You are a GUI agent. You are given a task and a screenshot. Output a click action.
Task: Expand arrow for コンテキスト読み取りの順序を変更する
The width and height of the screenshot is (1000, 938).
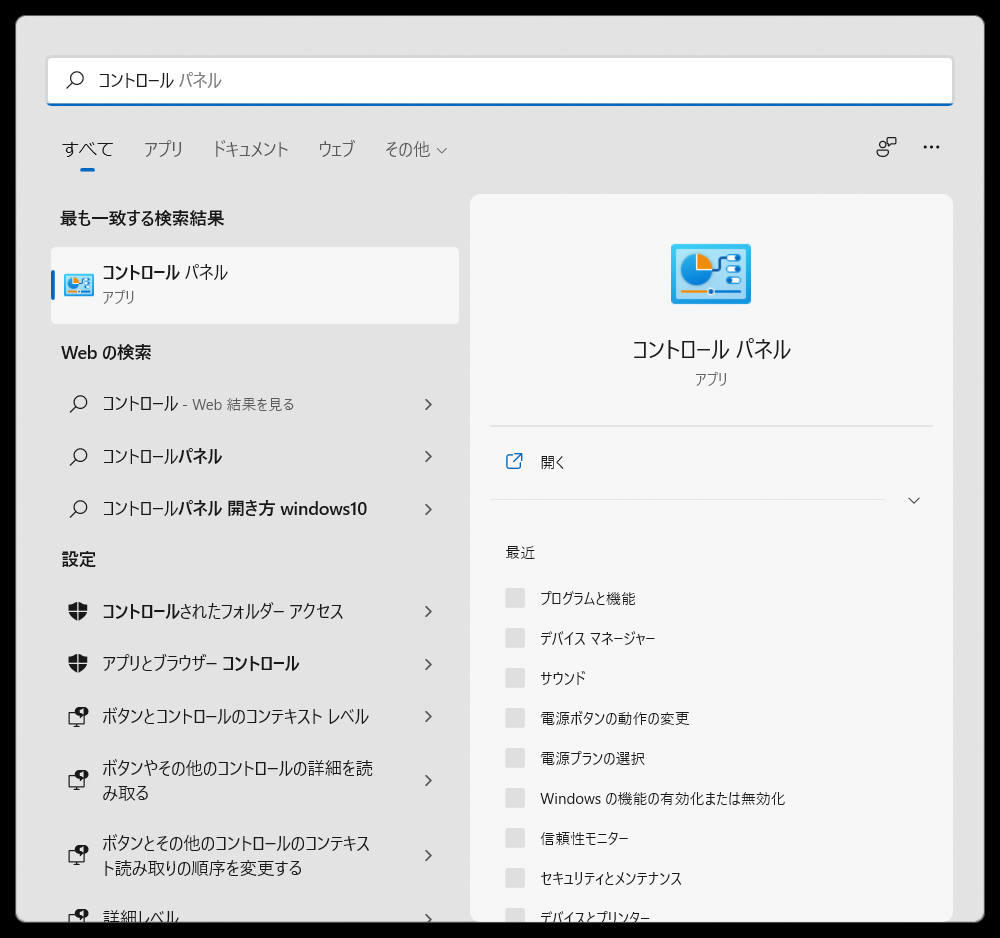pyautogui.click(x=428, y=855)
